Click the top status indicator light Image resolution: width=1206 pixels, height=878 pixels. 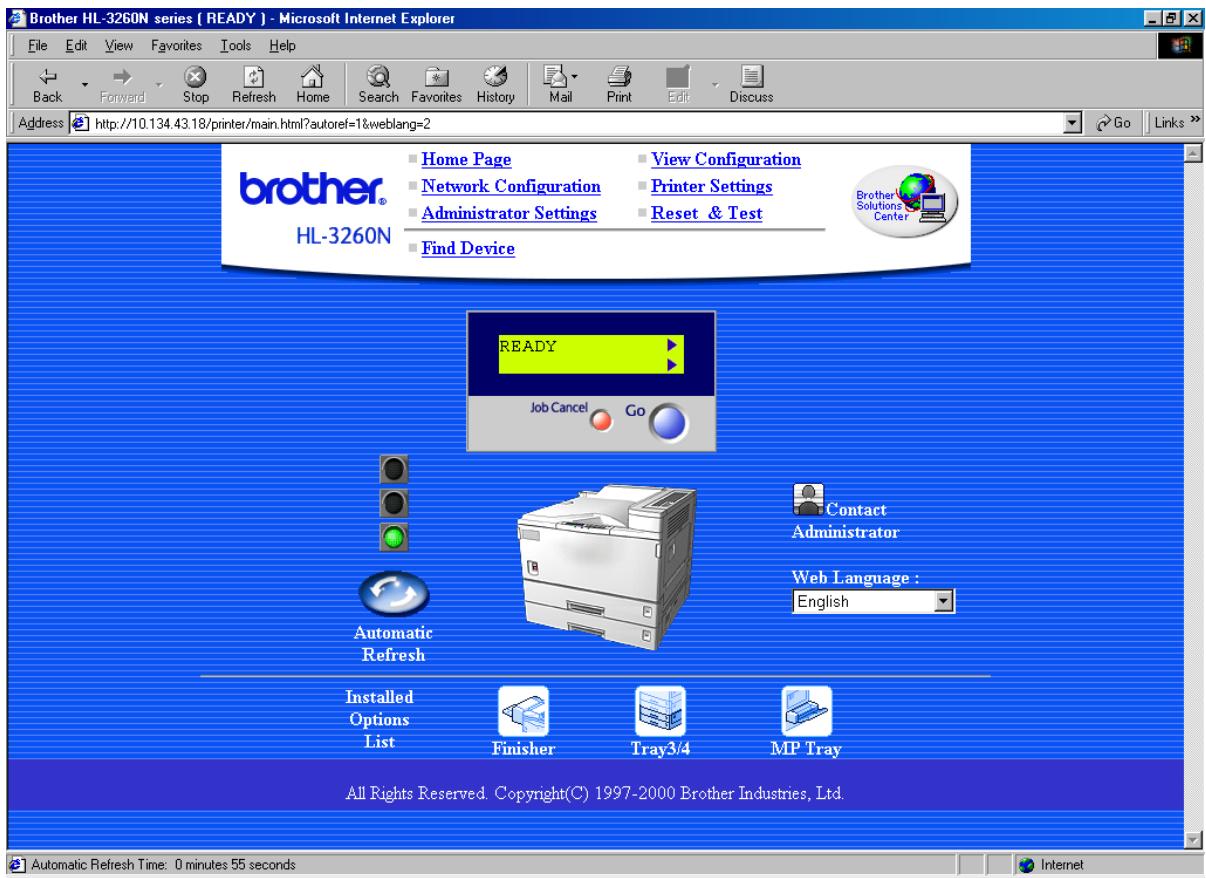394,469
